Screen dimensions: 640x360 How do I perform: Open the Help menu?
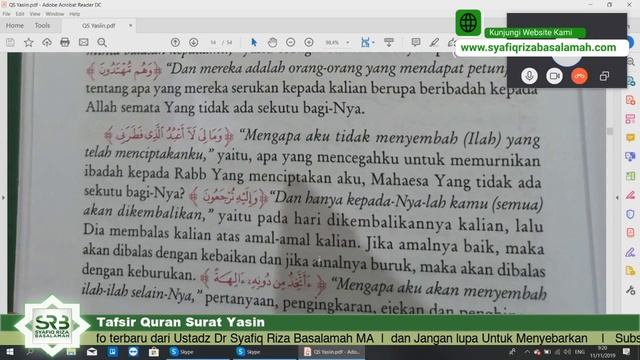click(74, 14)
